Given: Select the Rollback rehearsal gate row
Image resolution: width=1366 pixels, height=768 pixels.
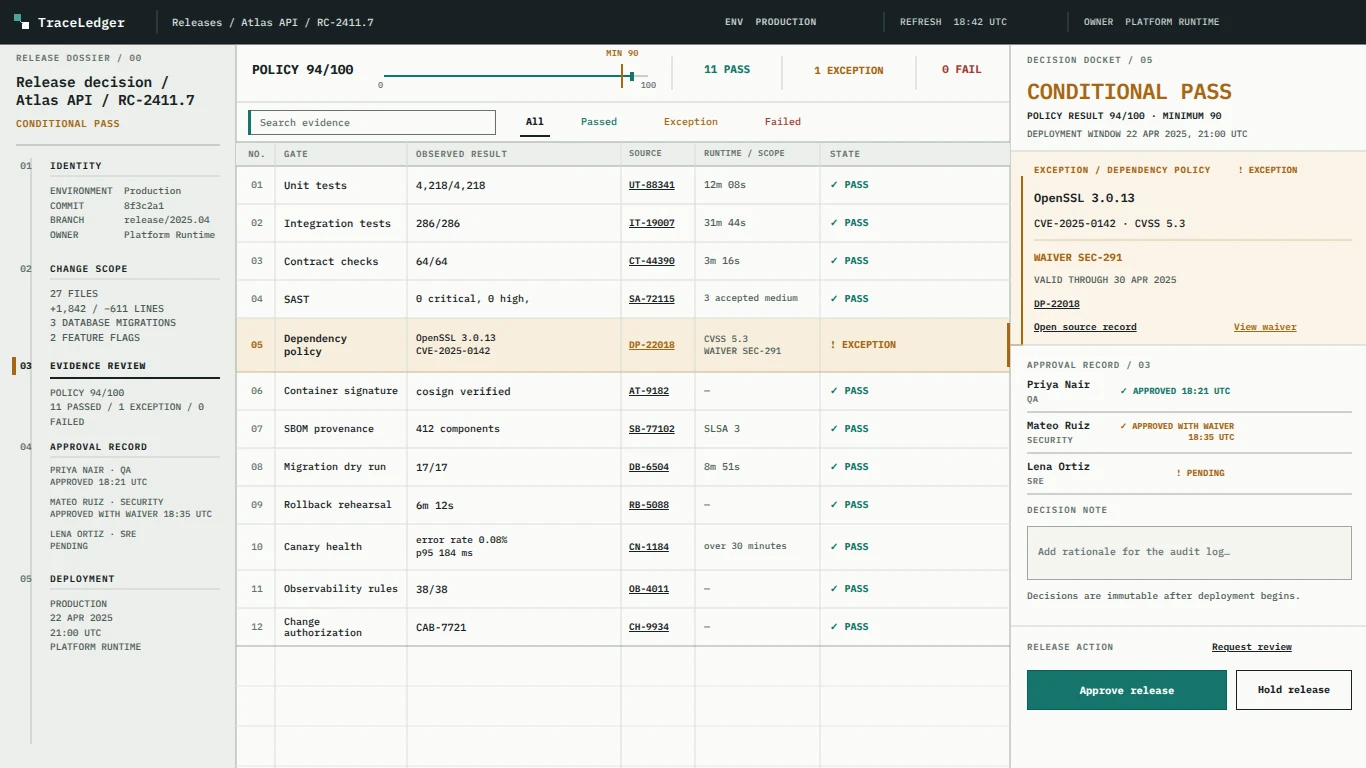Looking at the screenshot, I should [x=622, y=505].
